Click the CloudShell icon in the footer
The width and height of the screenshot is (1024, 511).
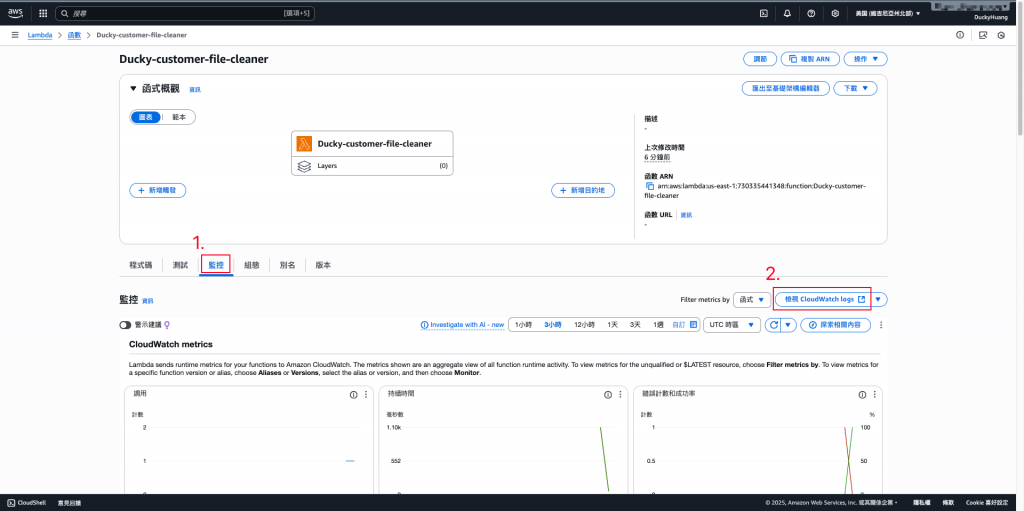pos(11,503)
